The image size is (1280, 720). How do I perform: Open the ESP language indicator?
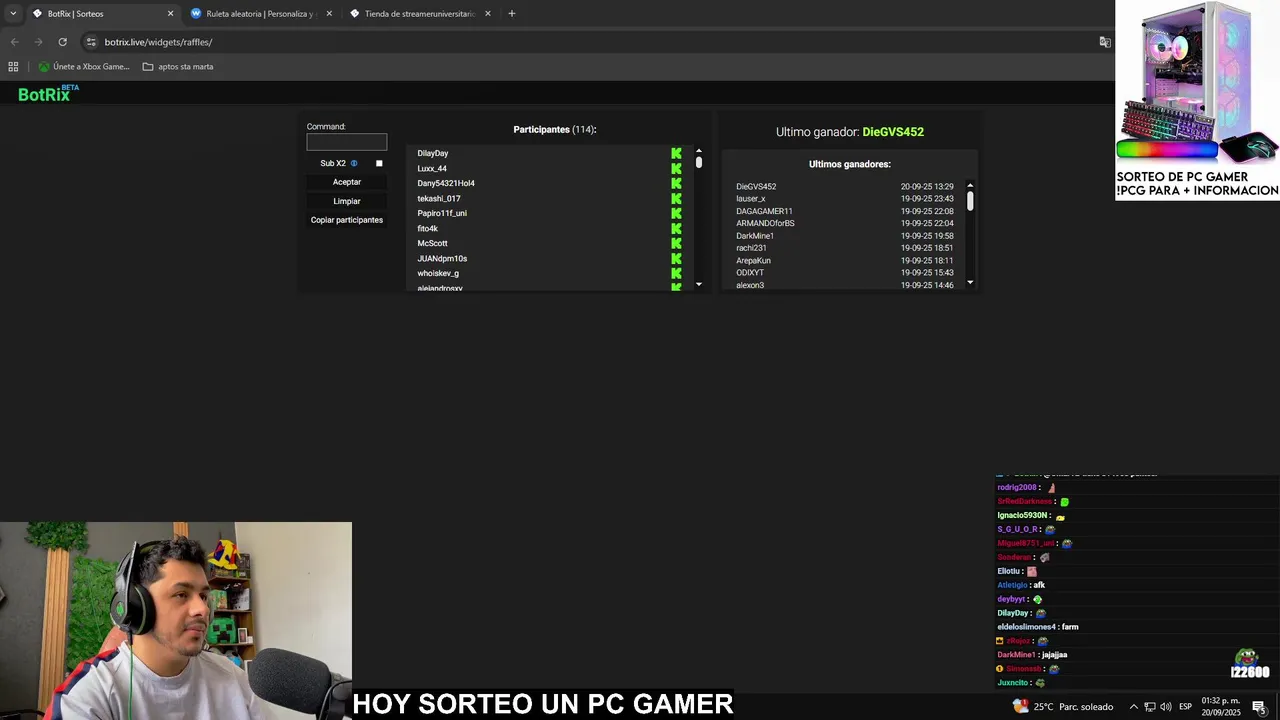(1185, 707)
